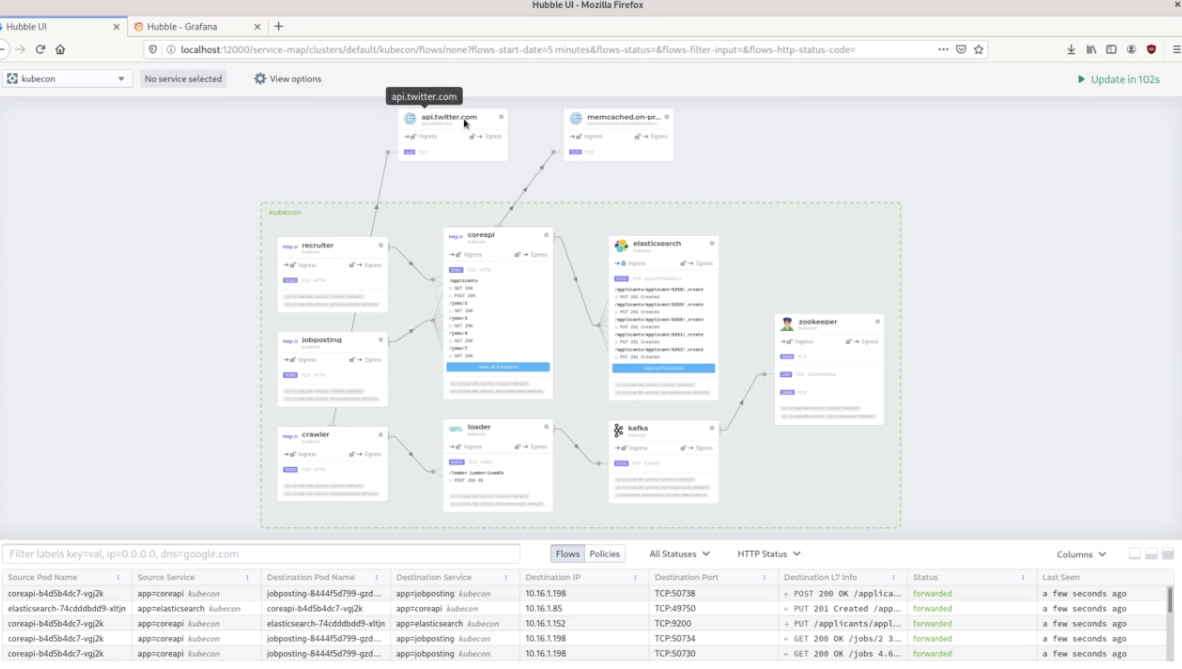Viewport: 1182px width, 669px height.
Task: Switch flows table to Policies view
Action: 605,554
